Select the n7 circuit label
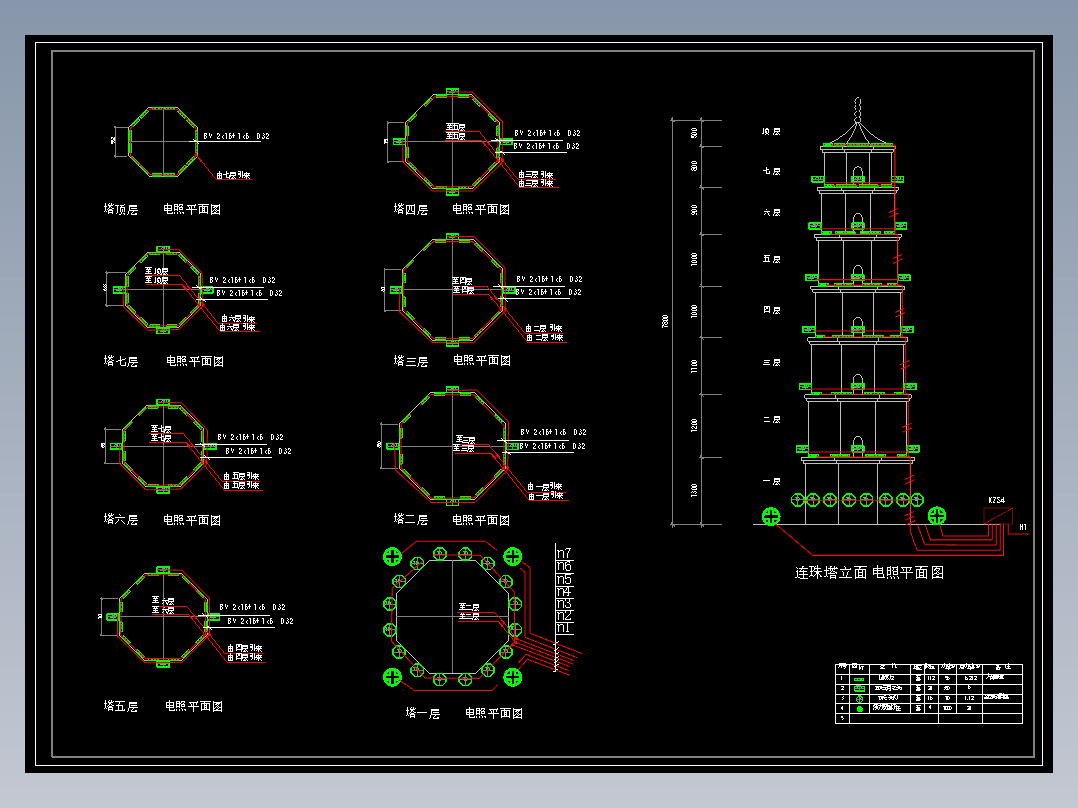This screenshot has width=1078, height=808. (564, 553)
